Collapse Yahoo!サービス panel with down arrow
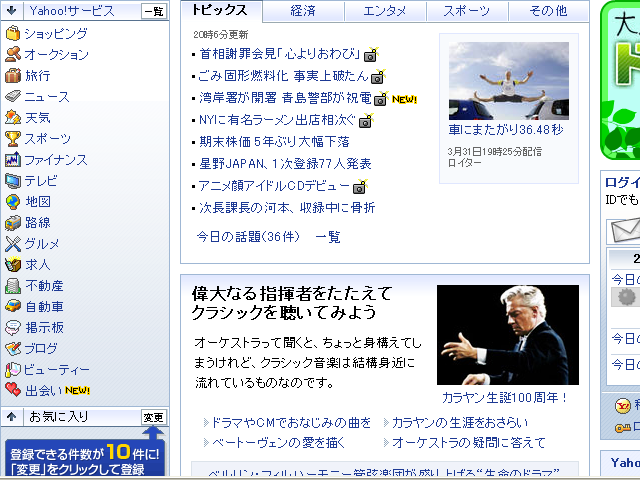Image resolution: width=640 pixels, height=480 pixels. [x=11, y=11]
